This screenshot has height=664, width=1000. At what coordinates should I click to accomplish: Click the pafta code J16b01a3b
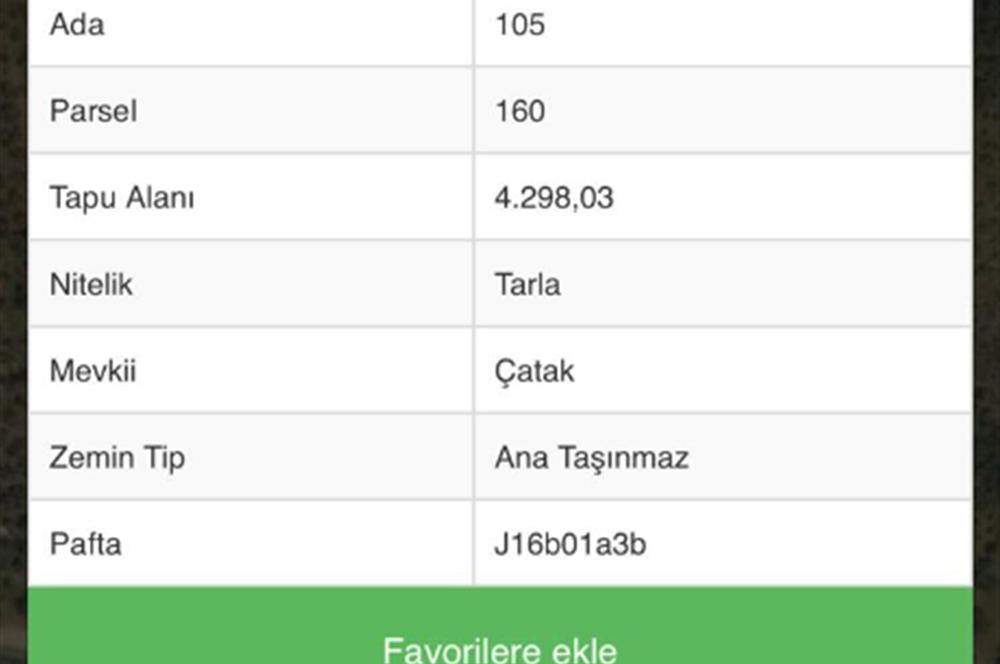click(570, 544)
